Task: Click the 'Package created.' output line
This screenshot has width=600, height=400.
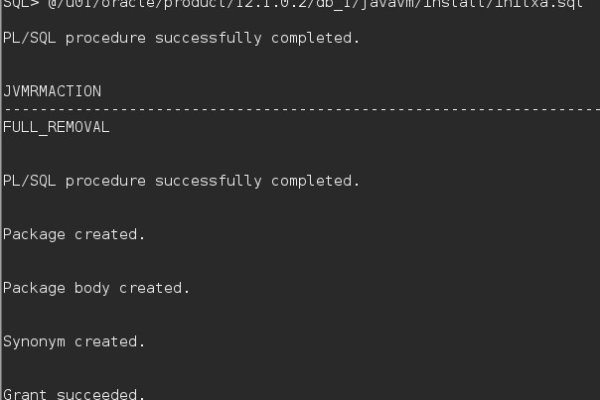Action: tap(74, 234)
